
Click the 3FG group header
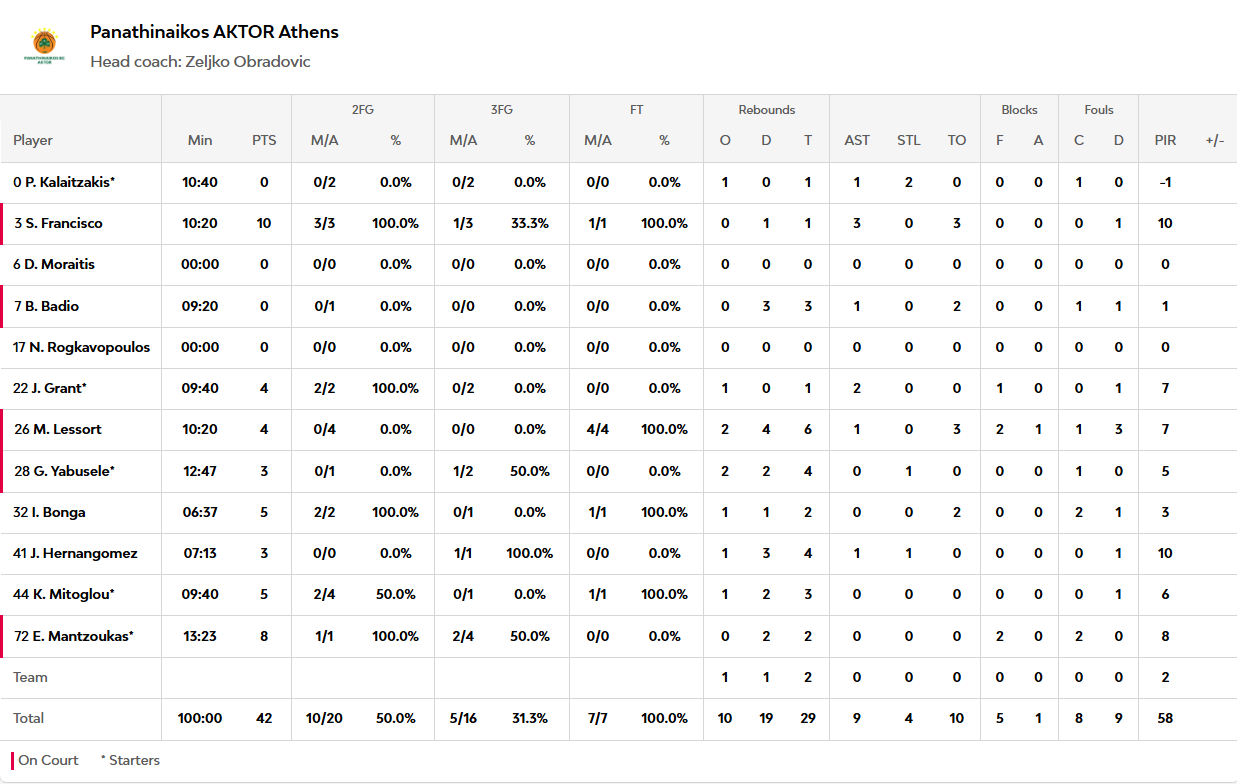(x=501, y=110)
